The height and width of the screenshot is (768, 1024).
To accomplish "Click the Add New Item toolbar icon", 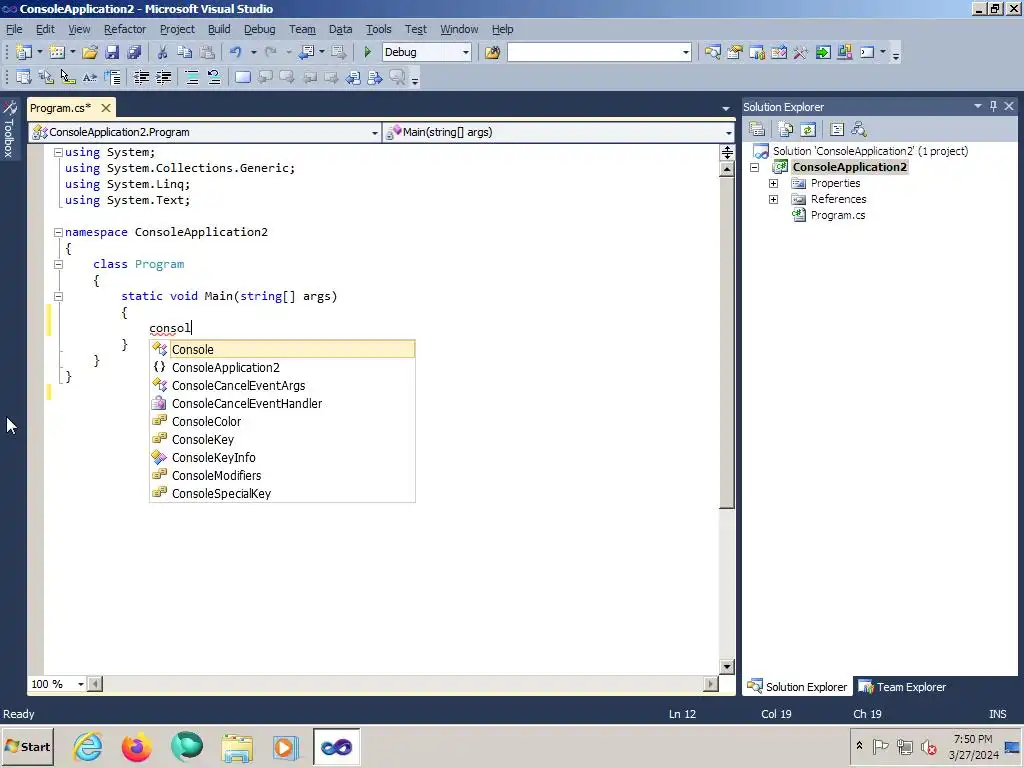I will [x=57, y=52].
